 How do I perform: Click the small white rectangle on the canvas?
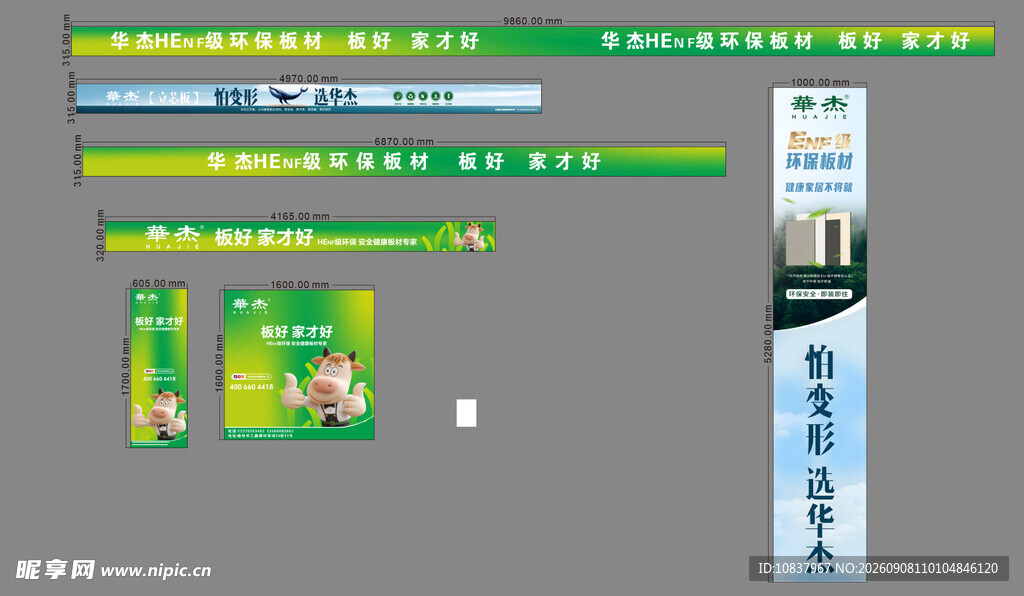[466, 413]
